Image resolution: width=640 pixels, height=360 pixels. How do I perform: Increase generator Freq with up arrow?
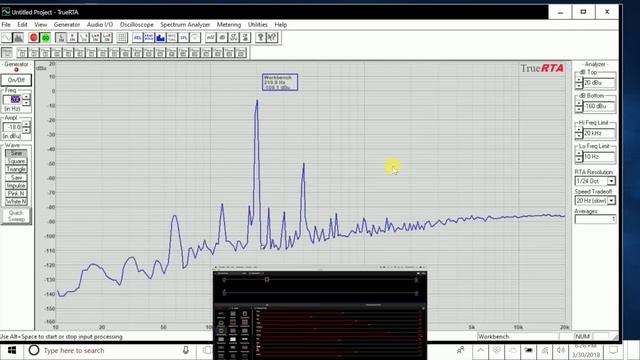tap(26, 97)
